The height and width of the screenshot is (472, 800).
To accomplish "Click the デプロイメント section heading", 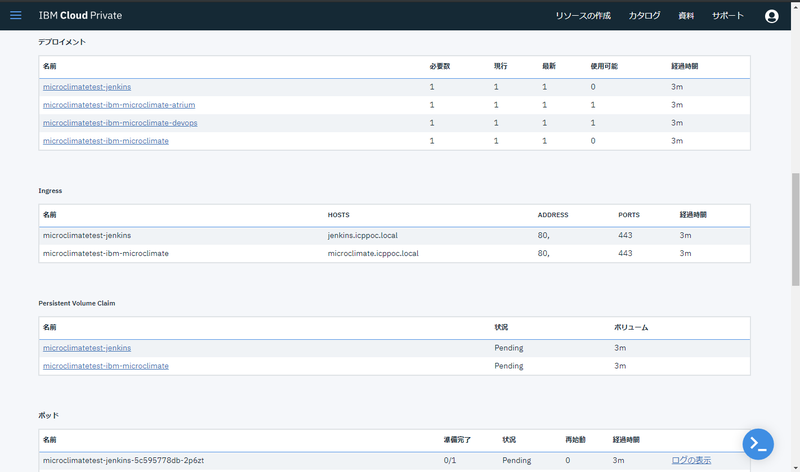I will click(62, 42).
